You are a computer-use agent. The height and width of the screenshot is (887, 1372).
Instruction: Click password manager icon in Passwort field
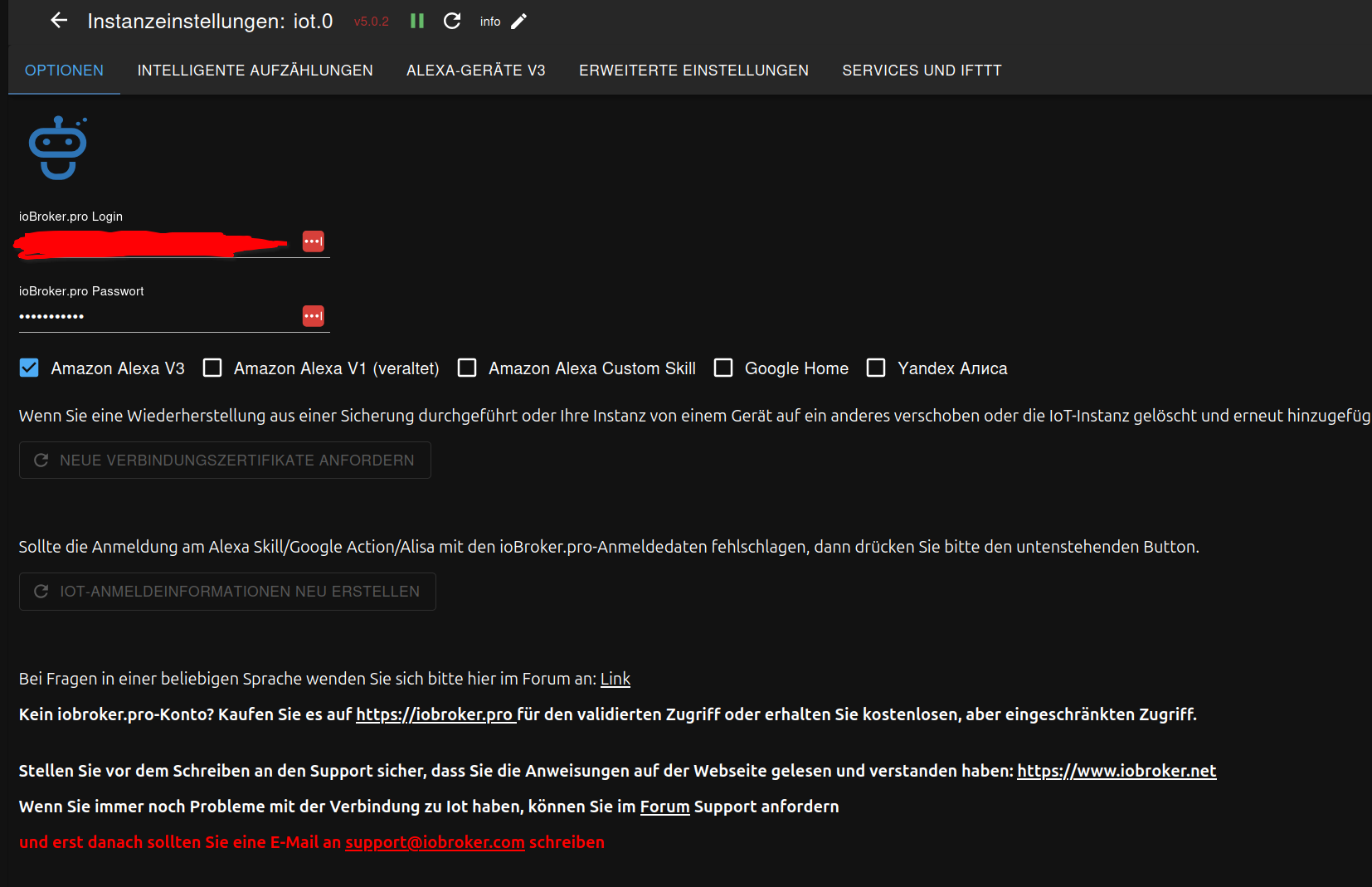click(x=314, y=316)
